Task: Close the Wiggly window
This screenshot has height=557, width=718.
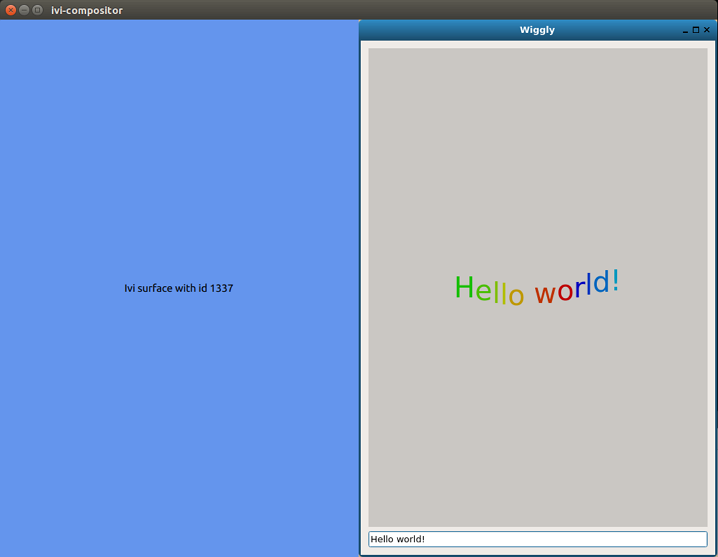Action: [707, 30]
